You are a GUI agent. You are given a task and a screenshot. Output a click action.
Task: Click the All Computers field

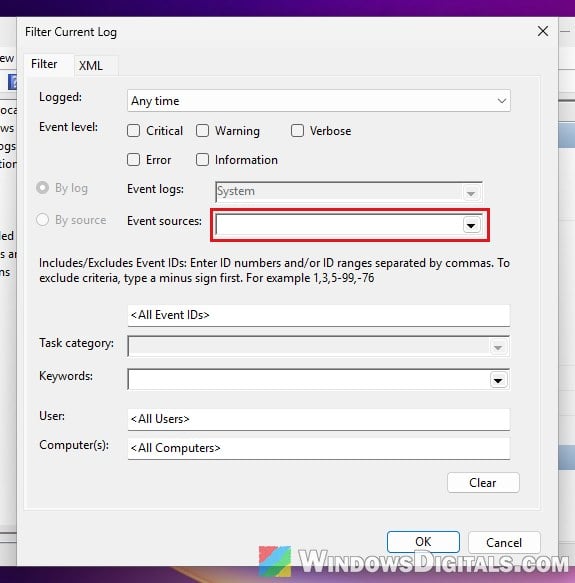319,448
